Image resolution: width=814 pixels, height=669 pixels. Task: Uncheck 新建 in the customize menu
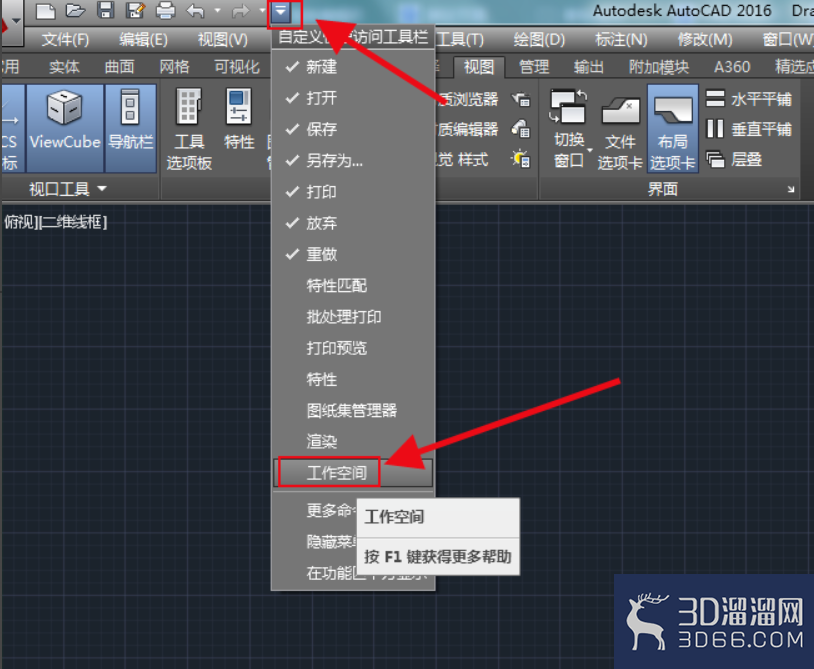(353, 67)
